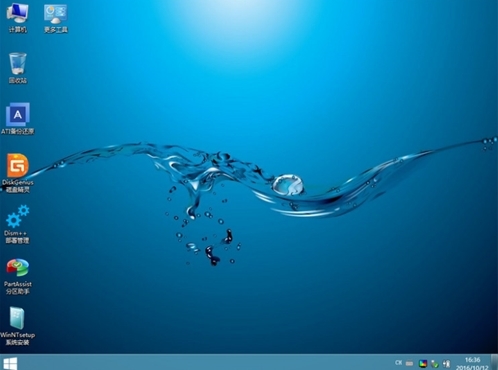Screen dimensions: 498x370
Task: Click the 2016/10/12 date in the taskbar
Action: [472, 367]
